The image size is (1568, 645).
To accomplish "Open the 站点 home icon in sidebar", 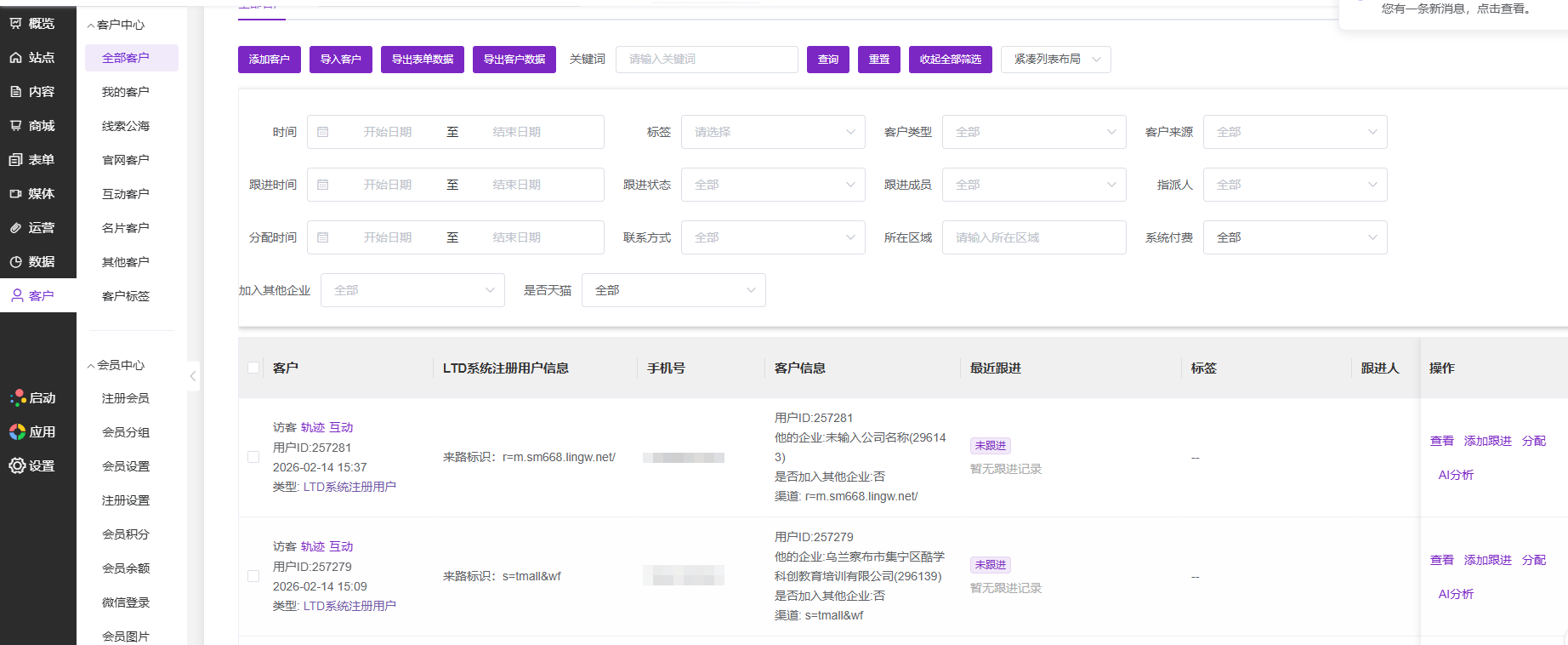I will click(16, 58).
